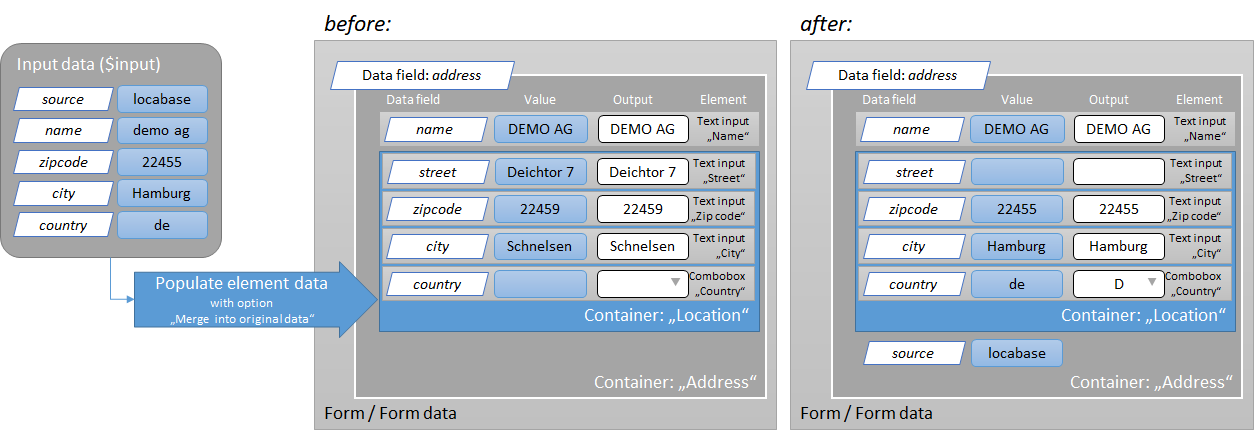The height and width of the screenshot is (436, 1254).
Task: Click the 22455 output field in after panel
Action: [x=1119, y=209]
